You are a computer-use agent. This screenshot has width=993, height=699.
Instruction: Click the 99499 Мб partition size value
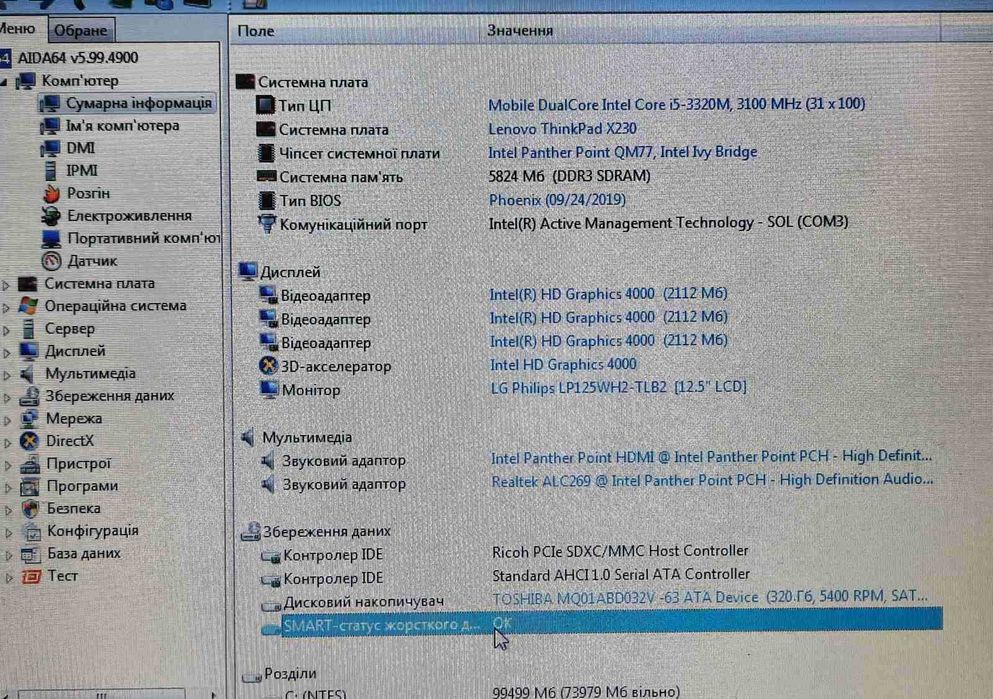point(586,691)
